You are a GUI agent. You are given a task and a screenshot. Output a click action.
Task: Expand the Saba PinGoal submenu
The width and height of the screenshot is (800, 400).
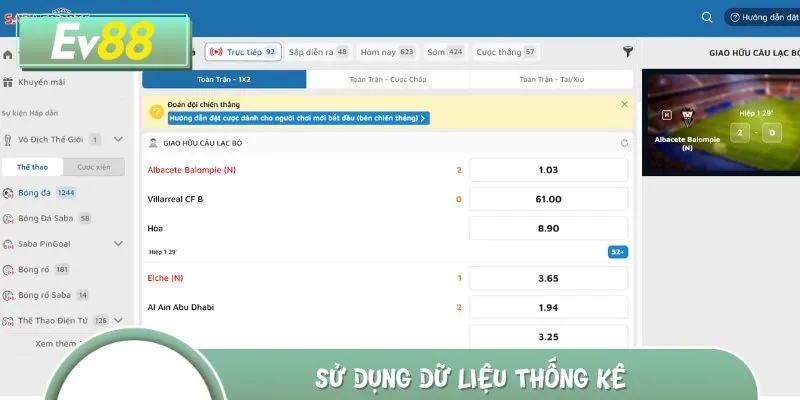click(118, 244)
